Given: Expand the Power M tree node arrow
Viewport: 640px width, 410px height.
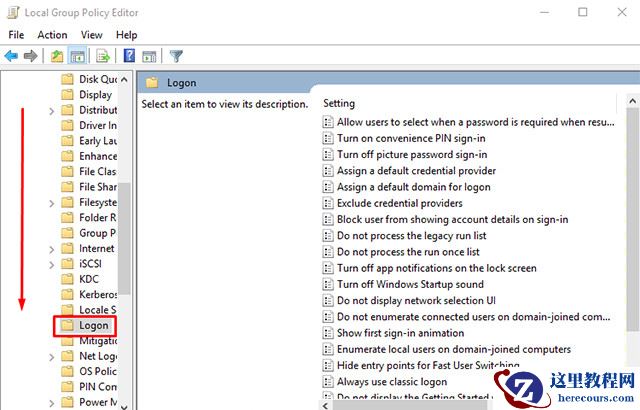Looking at the screenshot, I should point(51,403).
